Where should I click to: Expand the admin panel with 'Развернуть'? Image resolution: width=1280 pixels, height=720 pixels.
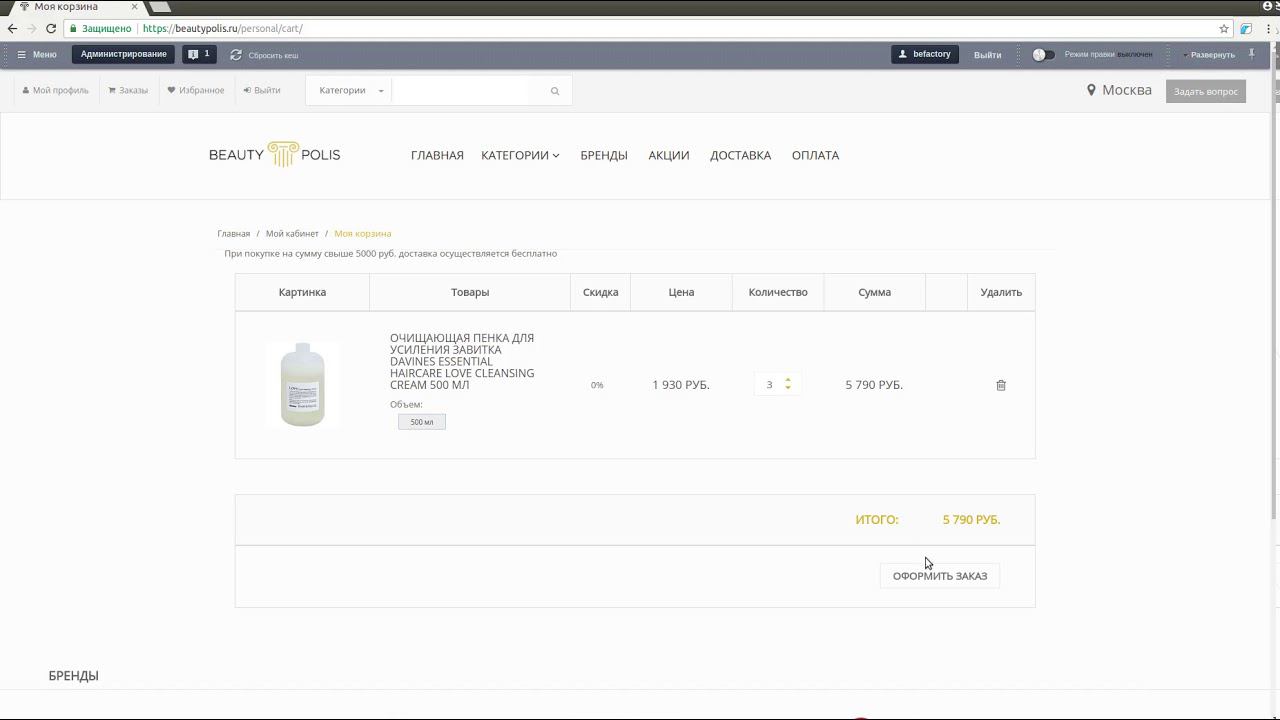1209,55
